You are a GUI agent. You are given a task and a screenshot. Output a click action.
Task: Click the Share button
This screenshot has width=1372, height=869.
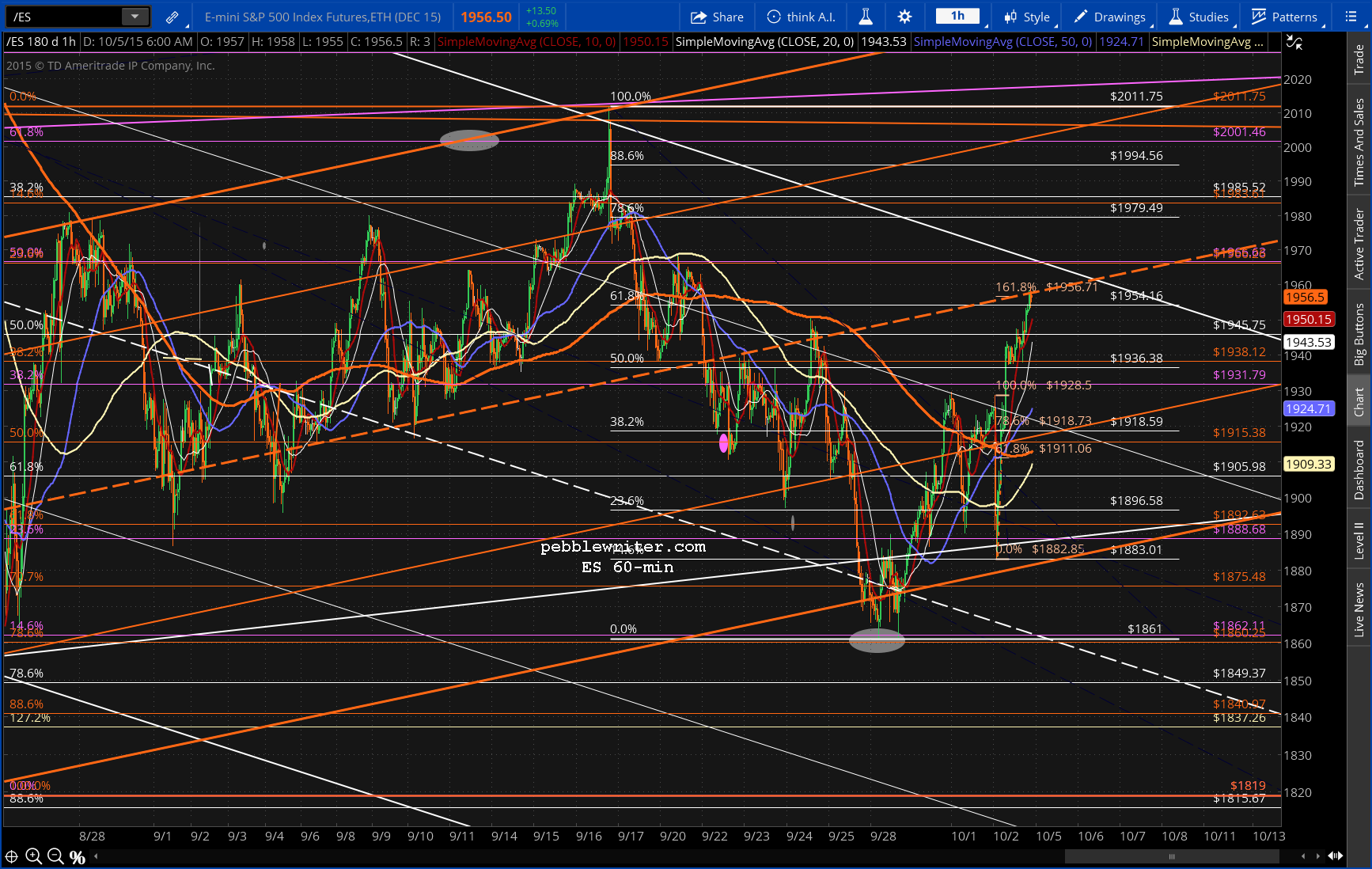click(717, 17)
